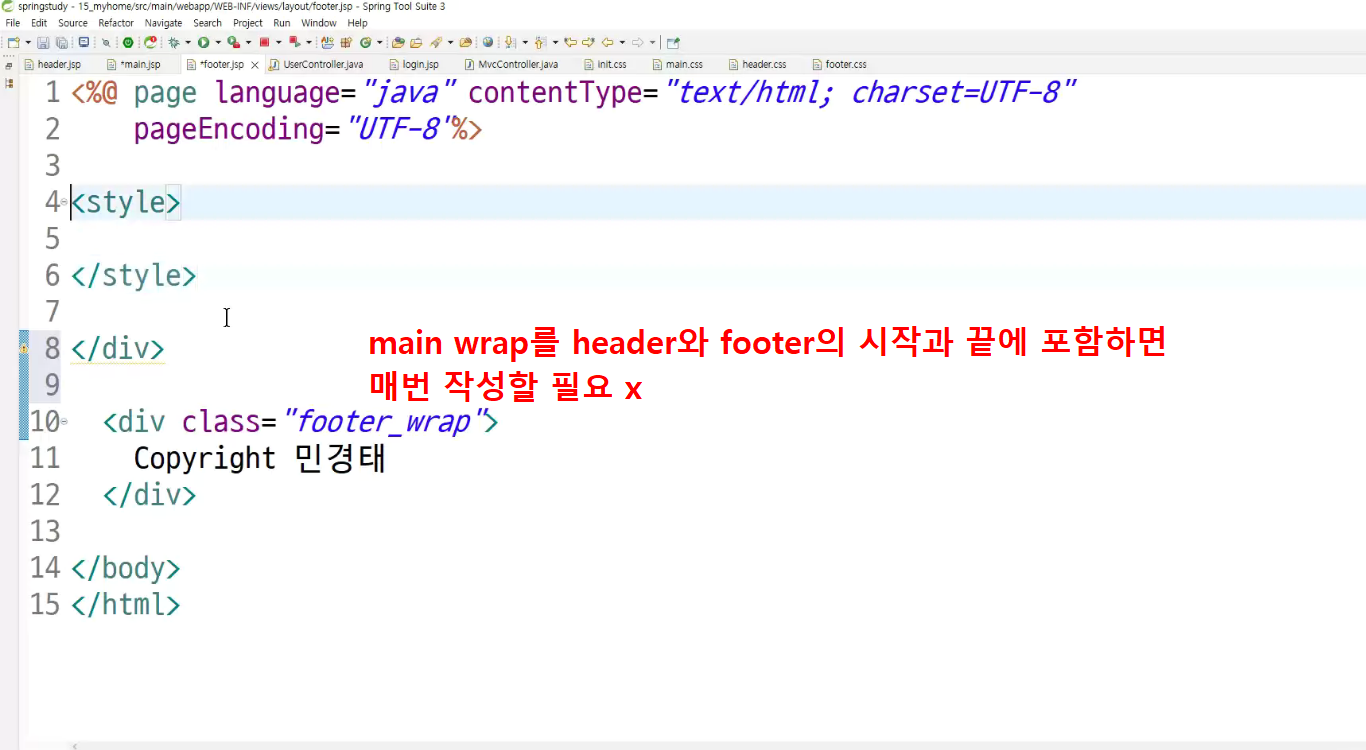Expand the New Class dropdown arrow
This screenshot has height=750, width=1366.
(x=379, y=43)
